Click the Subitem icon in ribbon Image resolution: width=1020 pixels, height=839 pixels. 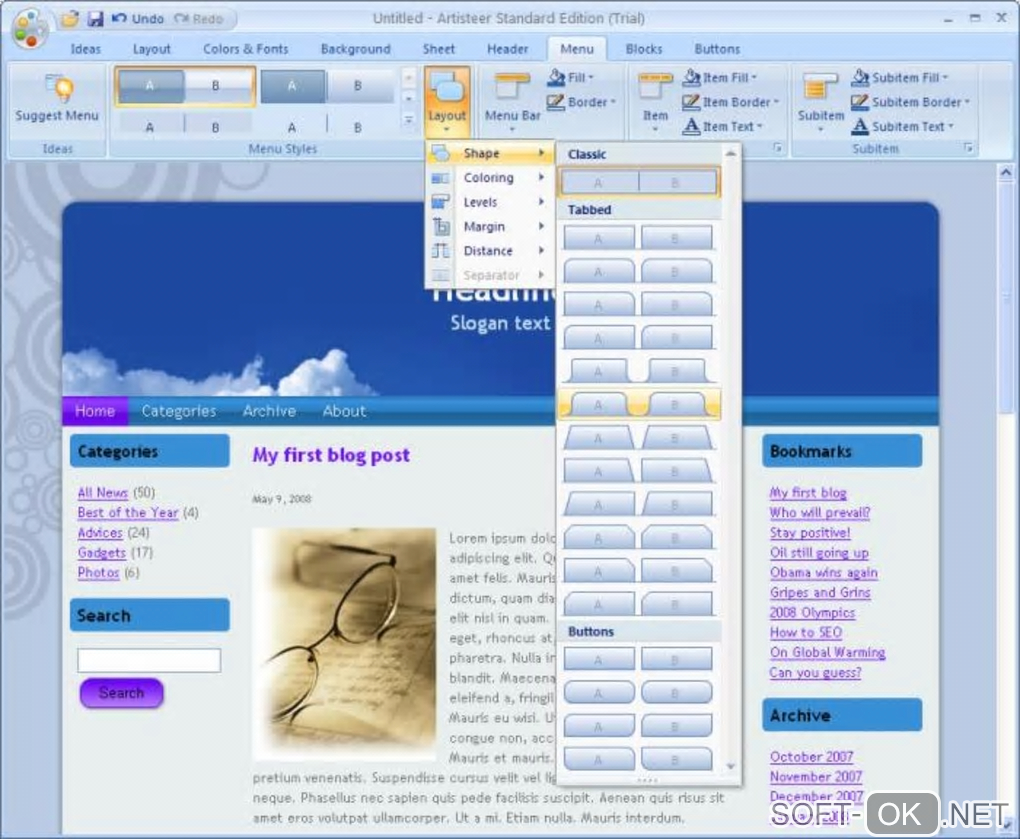click(820, 88)
